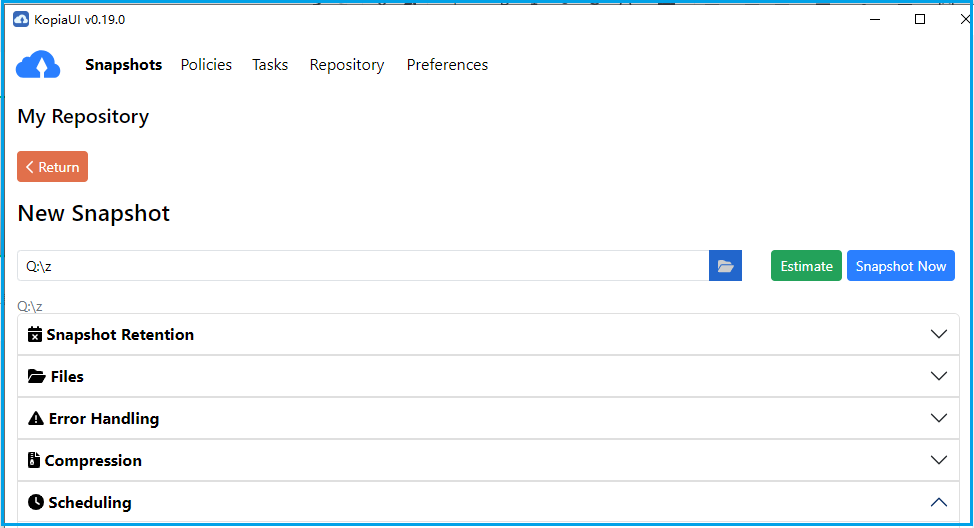Viewport: 974px width, 528px height.
Task: Click the snapshot path input field
Action: pyautogui.click(x=363, y=266)
